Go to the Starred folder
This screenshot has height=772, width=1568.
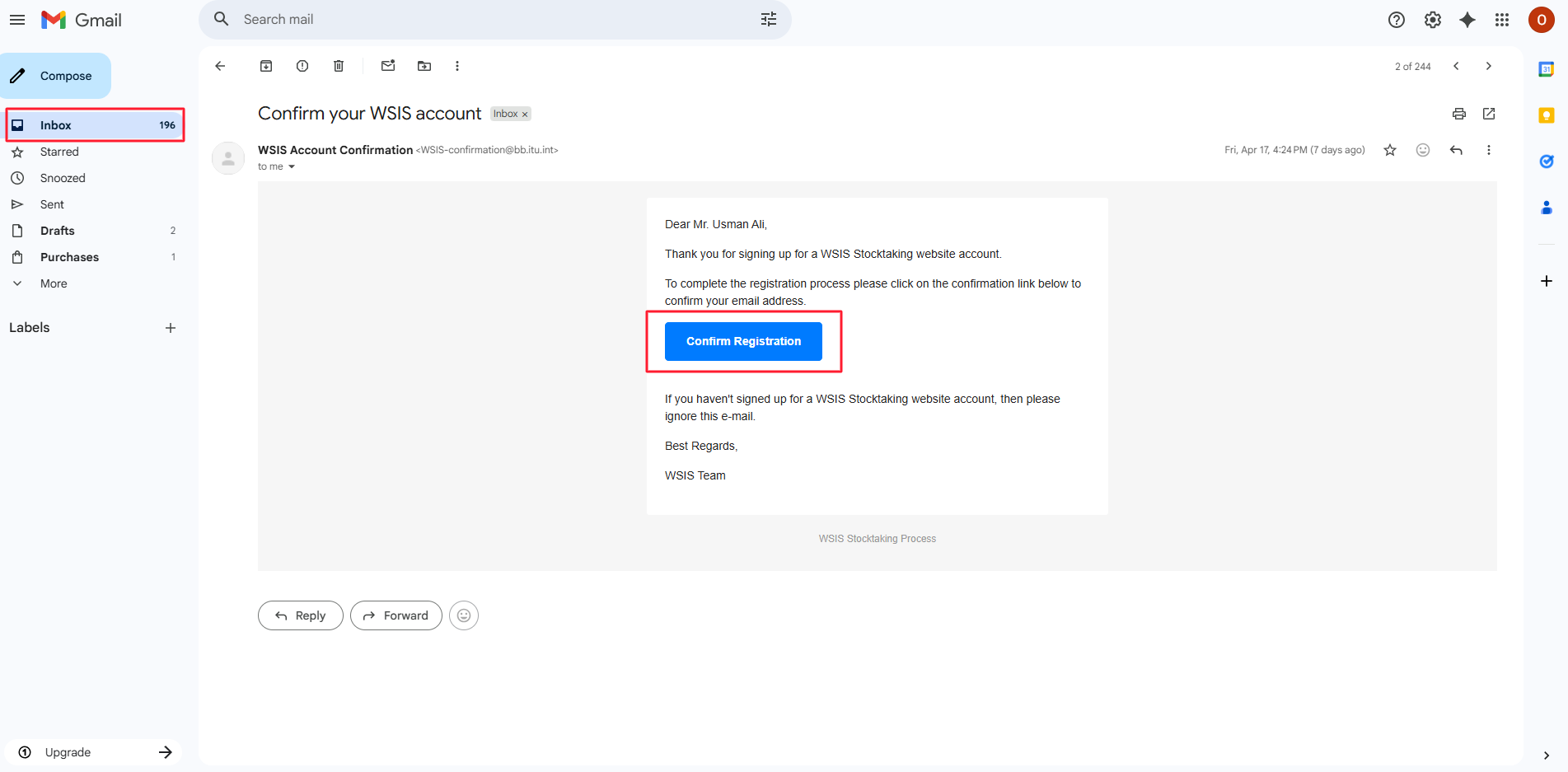click(x=59, y=152)
